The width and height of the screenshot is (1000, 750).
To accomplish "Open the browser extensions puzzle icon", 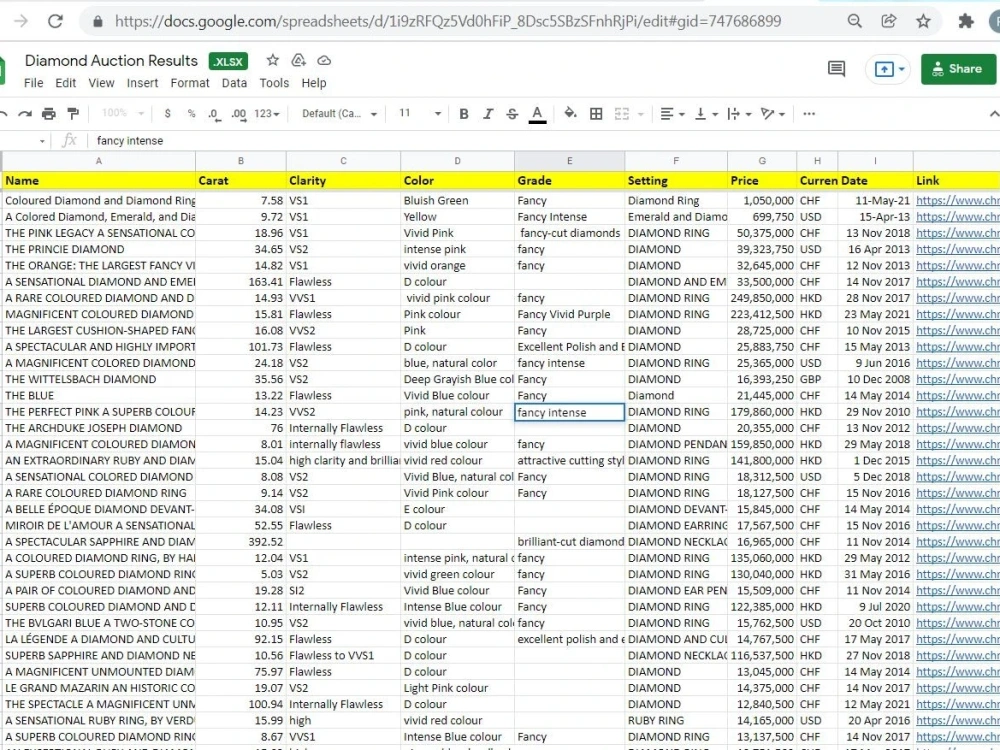I will tap(966, 21).
